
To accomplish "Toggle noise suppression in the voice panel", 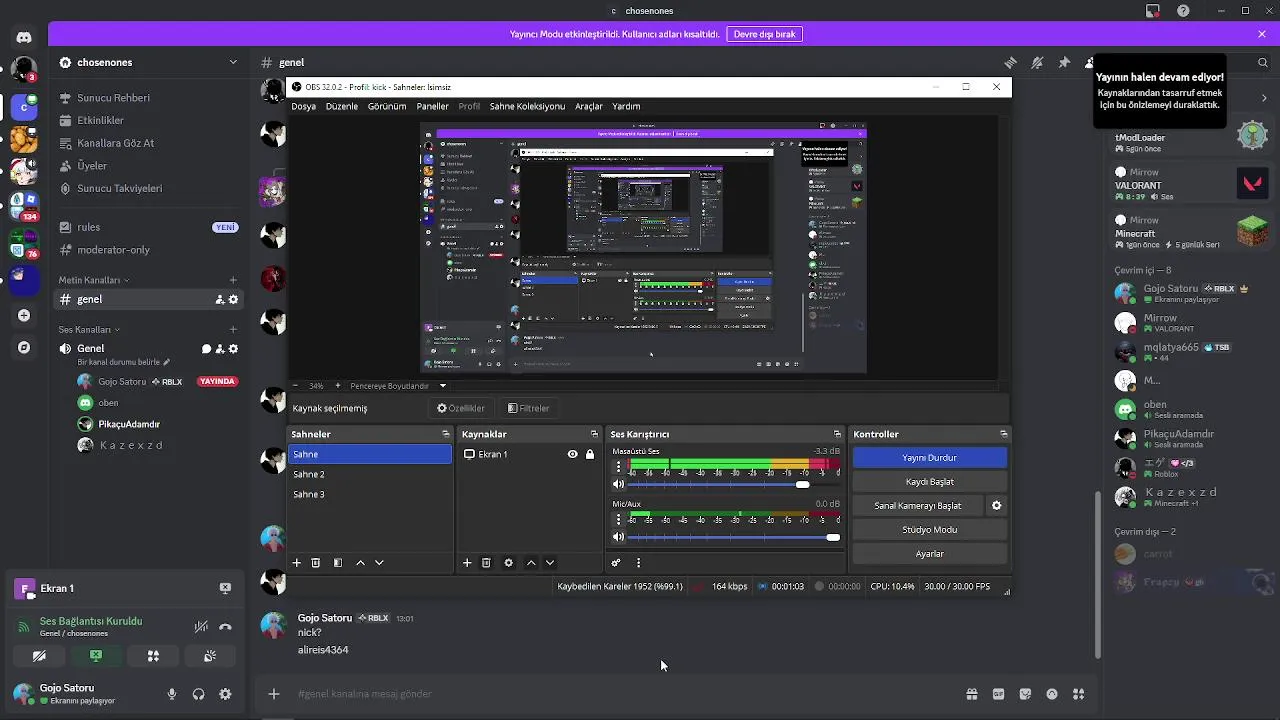I will pyautogui.click(x=201, y=627).
